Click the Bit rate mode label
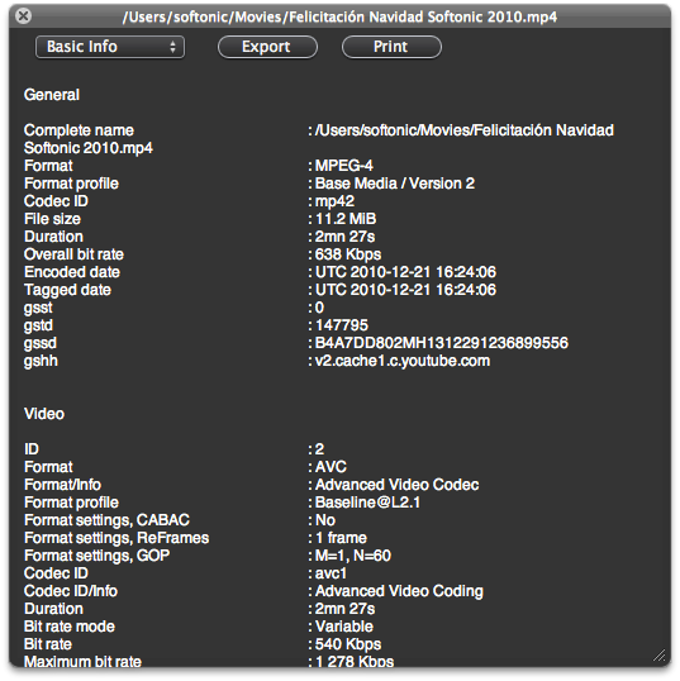This screenshot has width=680, height=681. click(x=69, y=627)
